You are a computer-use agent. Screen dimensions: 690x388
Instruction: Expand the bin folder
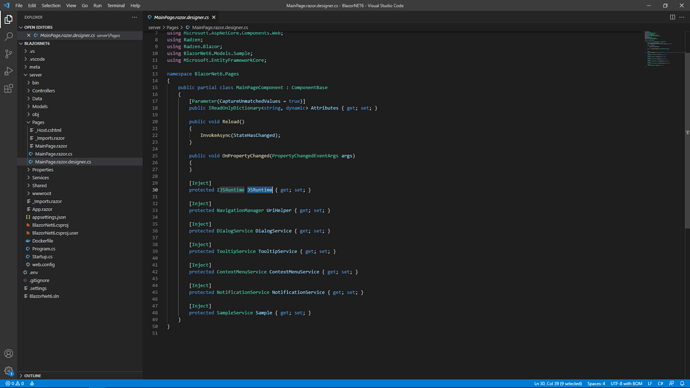point(29,83)
